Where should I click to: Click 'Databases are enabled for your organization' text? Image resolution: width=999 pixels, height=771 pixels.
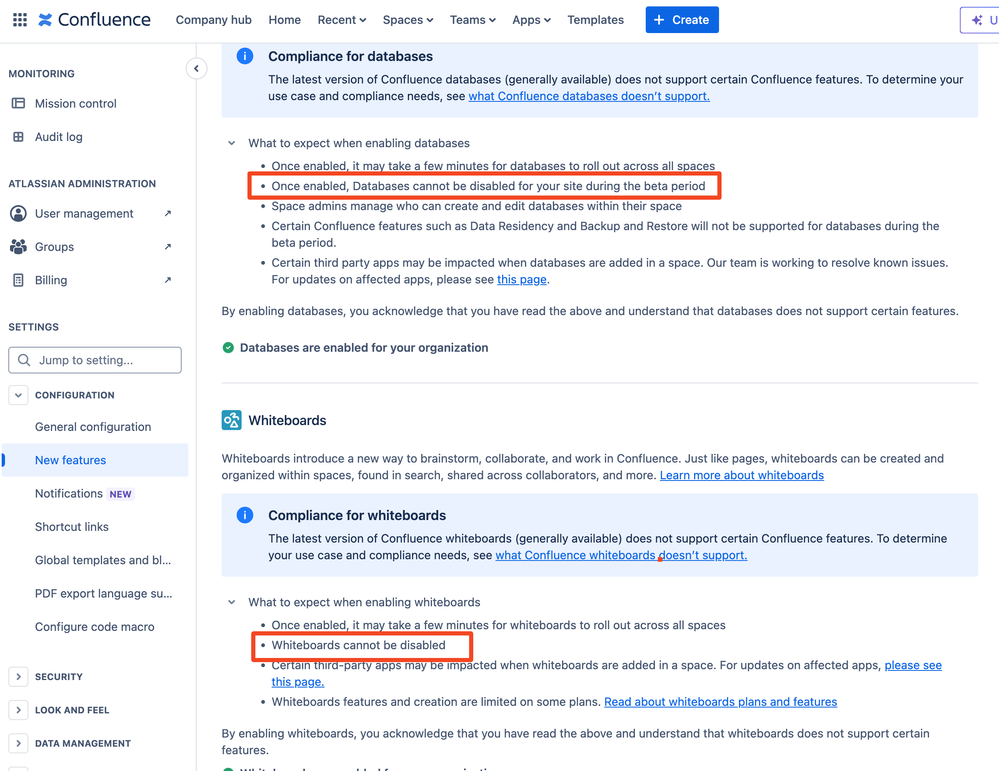point(364,347)
